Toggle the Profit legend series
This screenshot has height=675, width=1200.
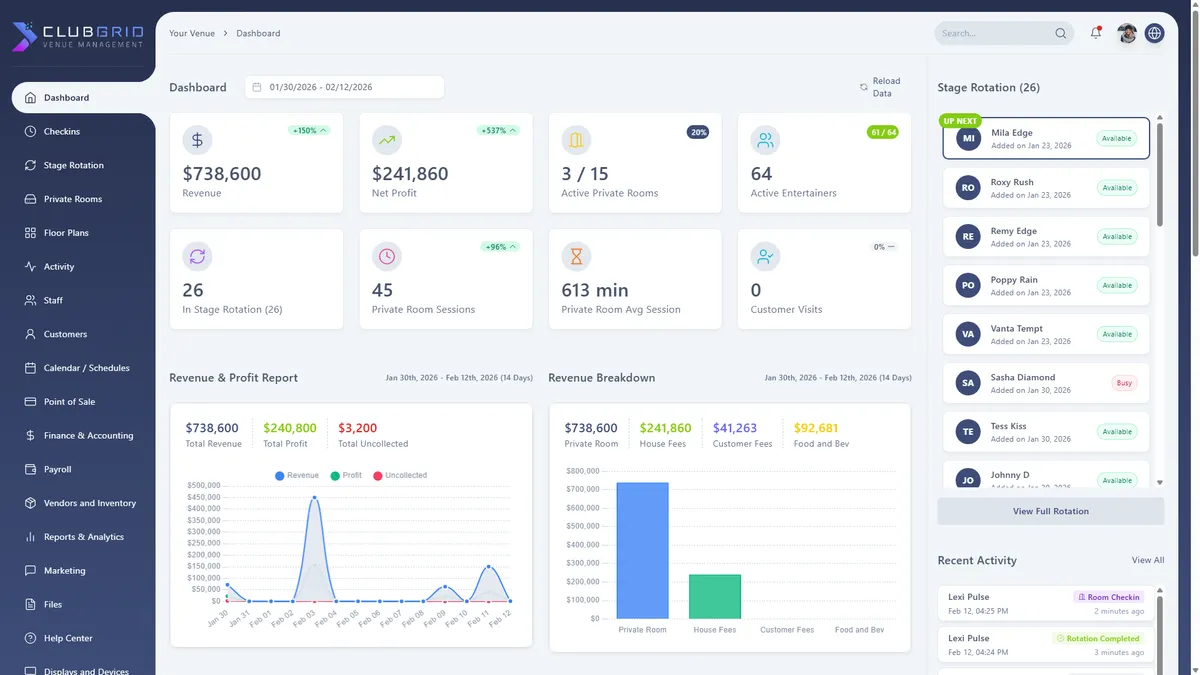point(346,476)
